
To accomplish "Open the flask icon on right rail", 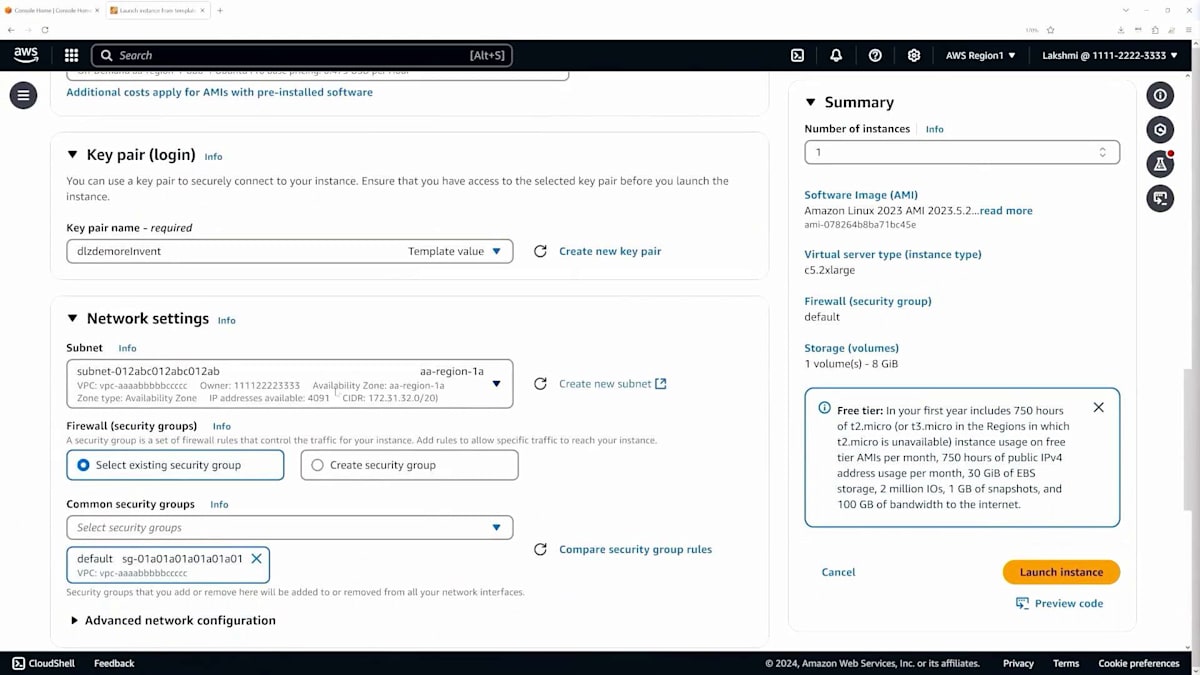I will pos(1160,163).
